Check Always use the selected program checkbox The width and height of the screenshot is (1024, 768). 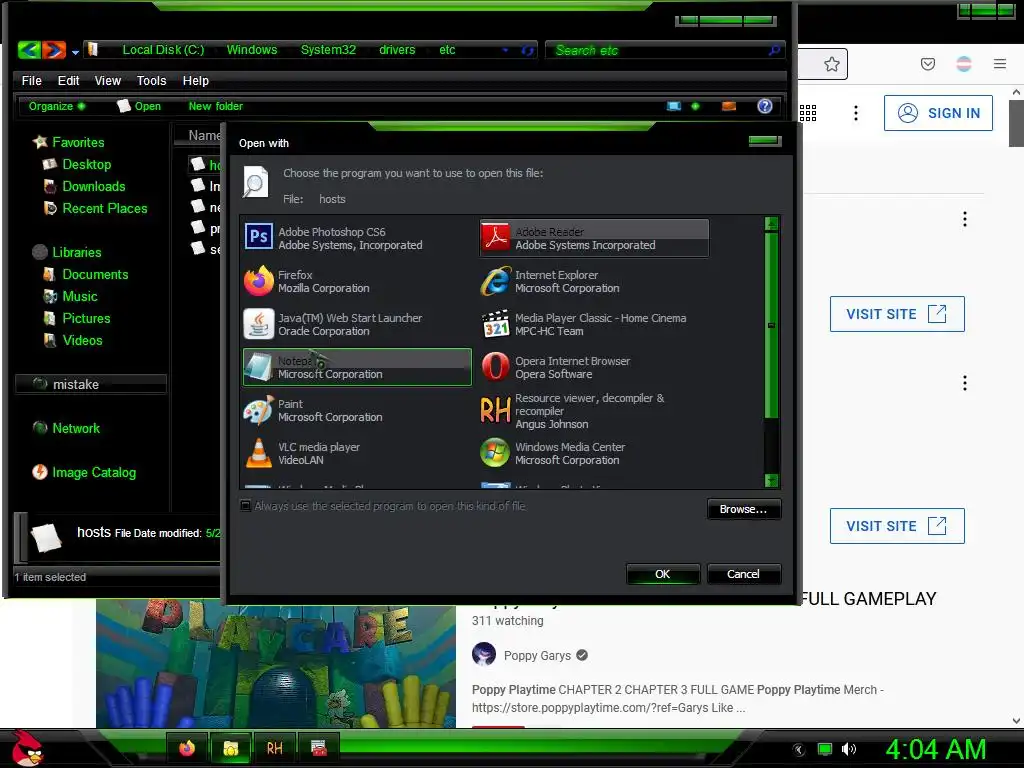pyautogui.click(x=246, y=506)
